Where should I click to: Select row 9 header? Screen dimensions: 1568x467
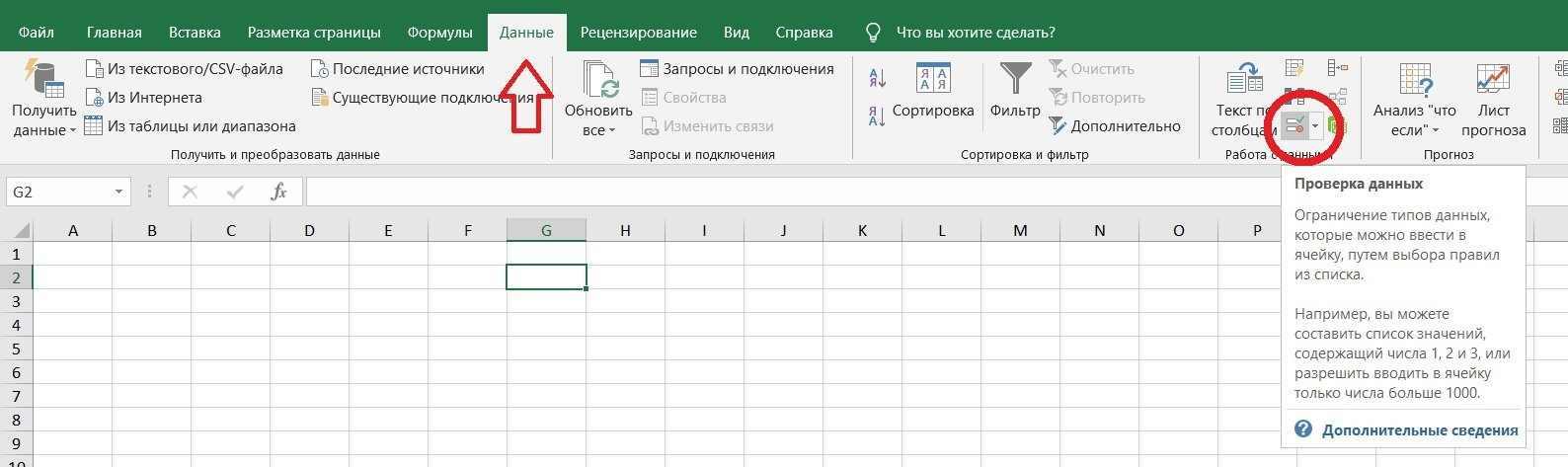pyautogui.click(x=17, y=443)
